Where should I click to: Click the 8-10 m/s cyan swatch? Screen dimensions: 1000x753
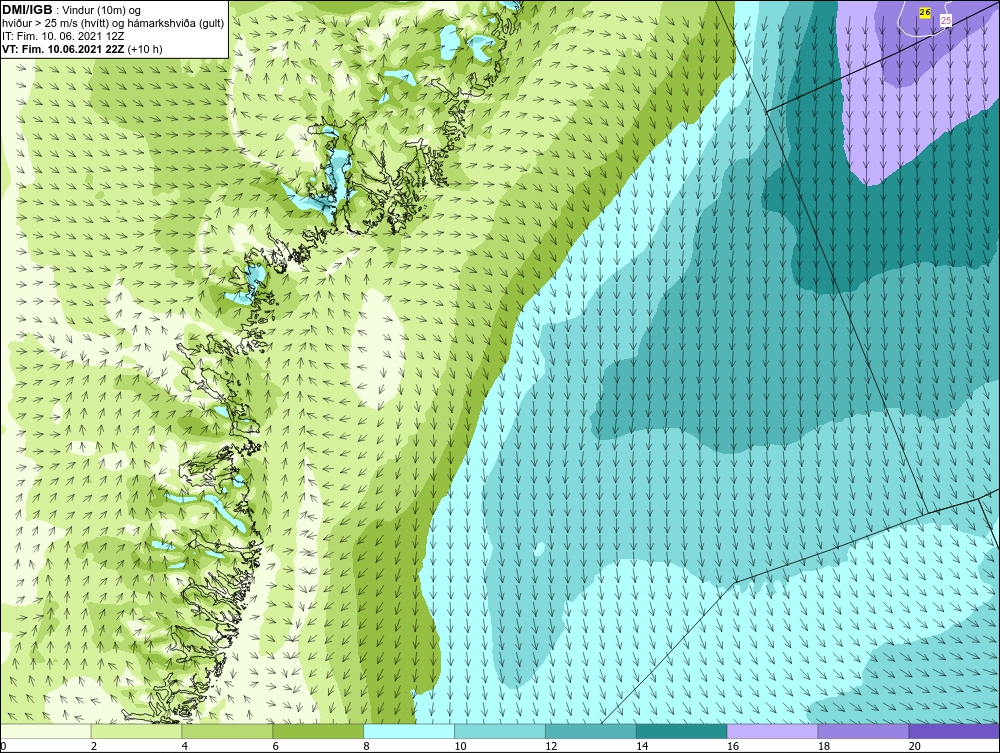pos(409,731)
